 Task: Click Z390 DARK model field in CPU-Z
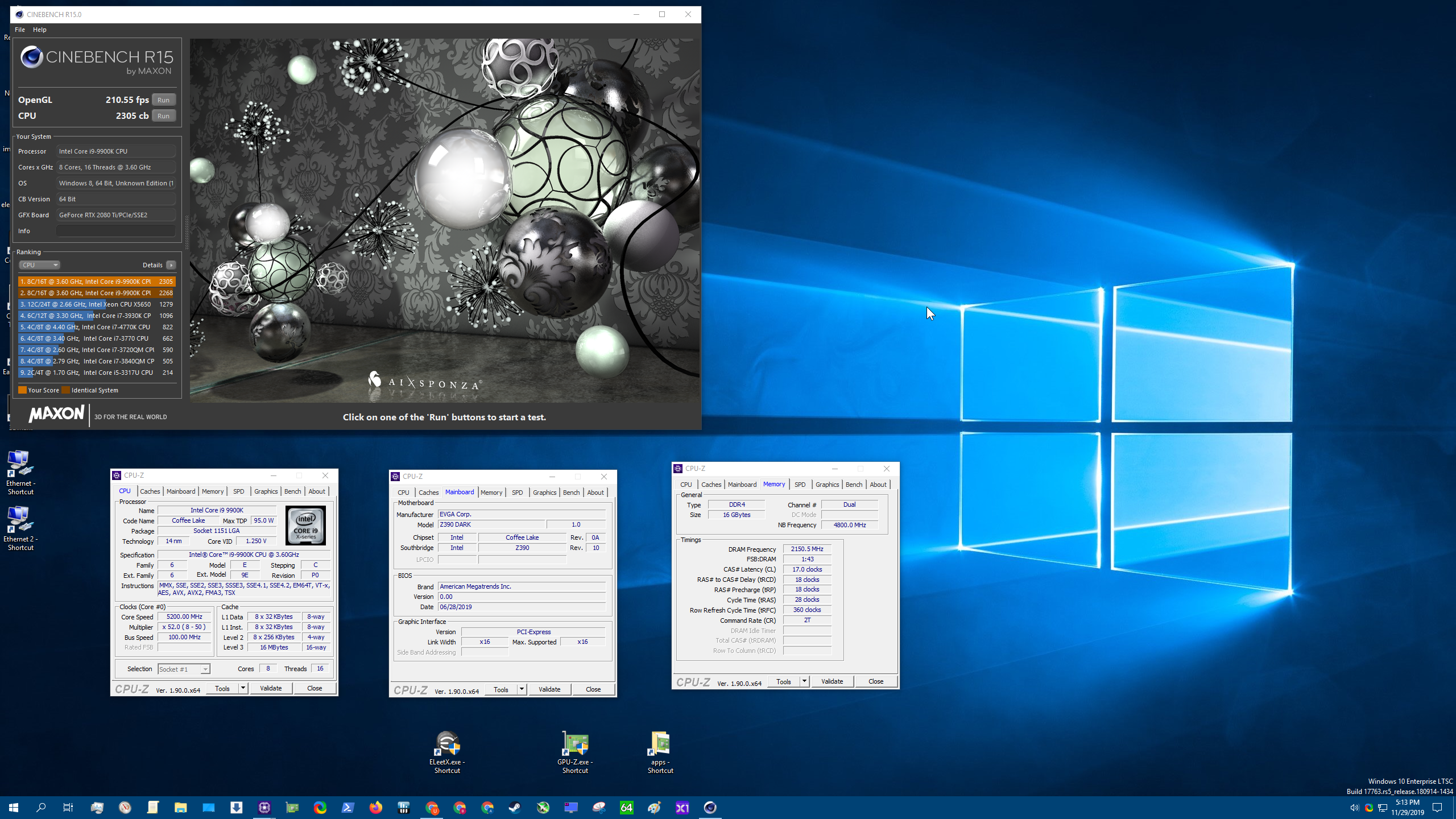[491, 524]
